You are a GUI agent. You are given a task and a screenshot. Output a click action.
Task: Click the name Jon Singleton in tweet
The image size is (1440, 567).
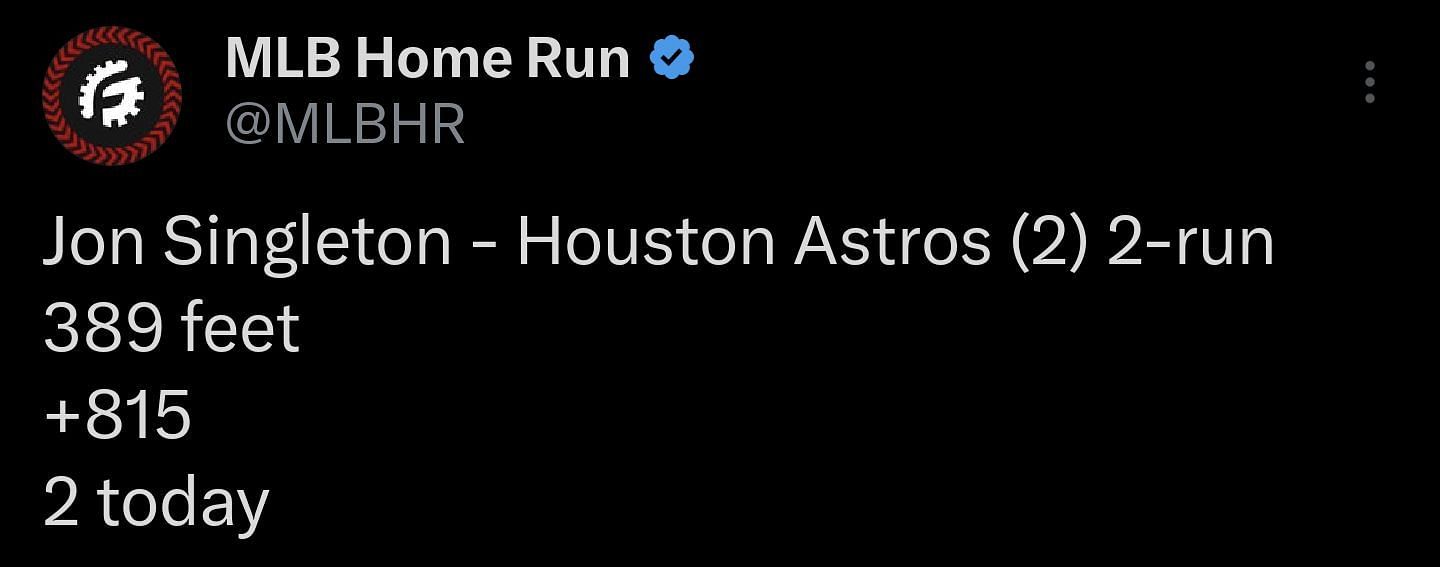(247, 243)
